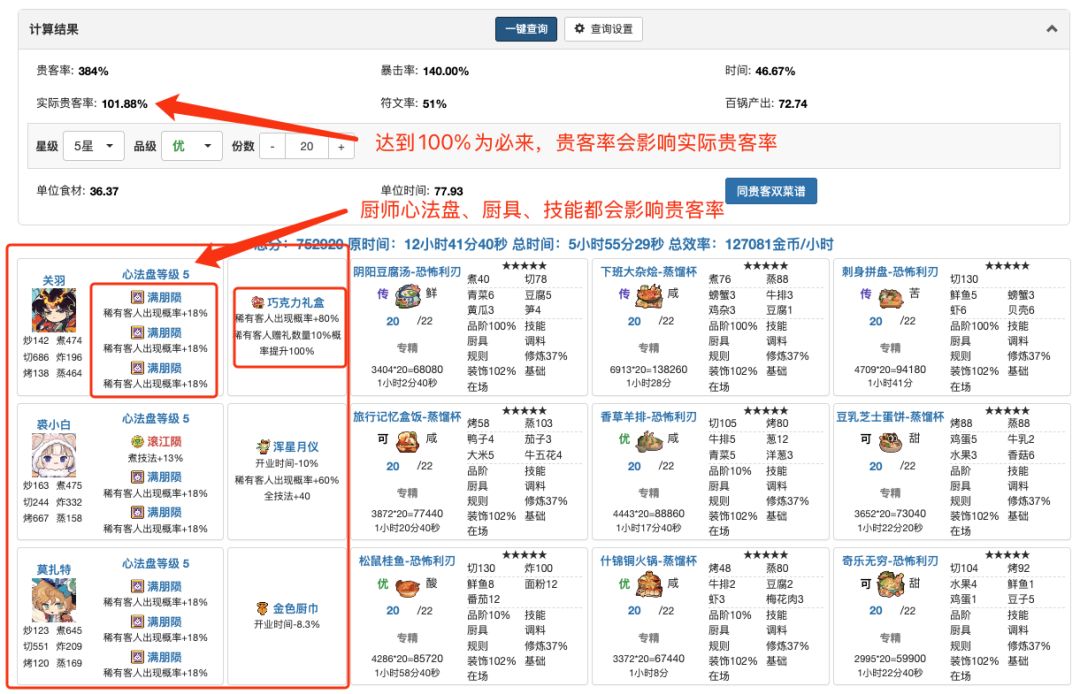The image size is (1080, 694).
Task: Open chef name link 莫扎特
Action: [x=54, y=569]
